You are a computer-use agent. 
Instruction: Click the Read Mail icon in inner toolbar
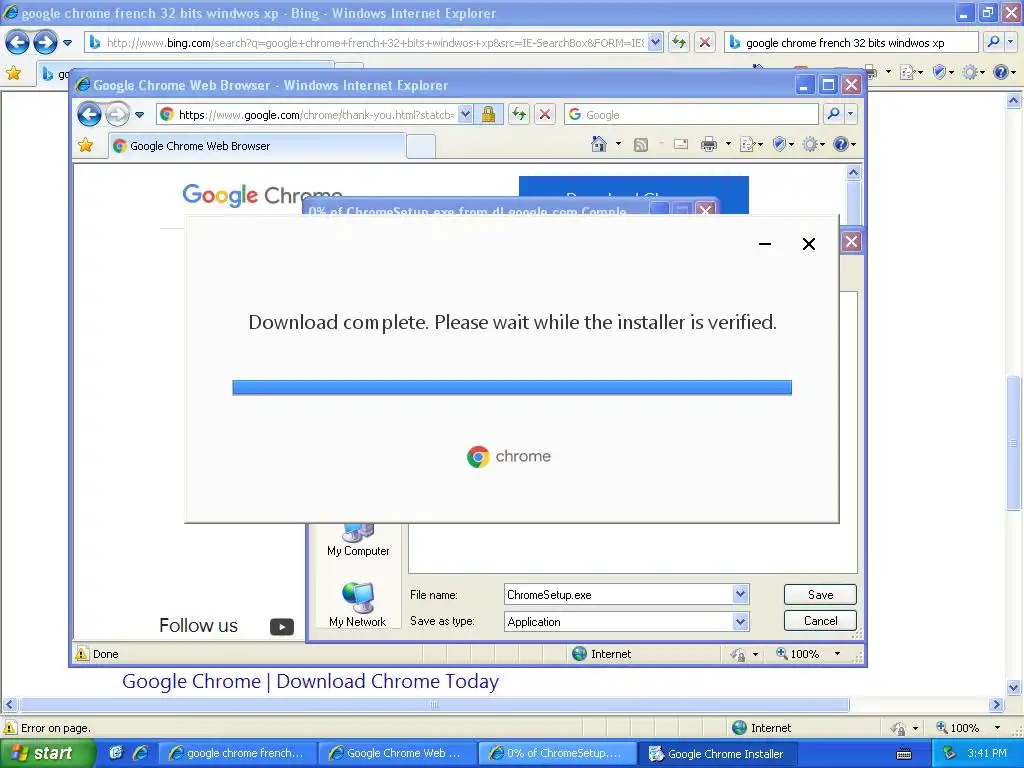(680, 144)
